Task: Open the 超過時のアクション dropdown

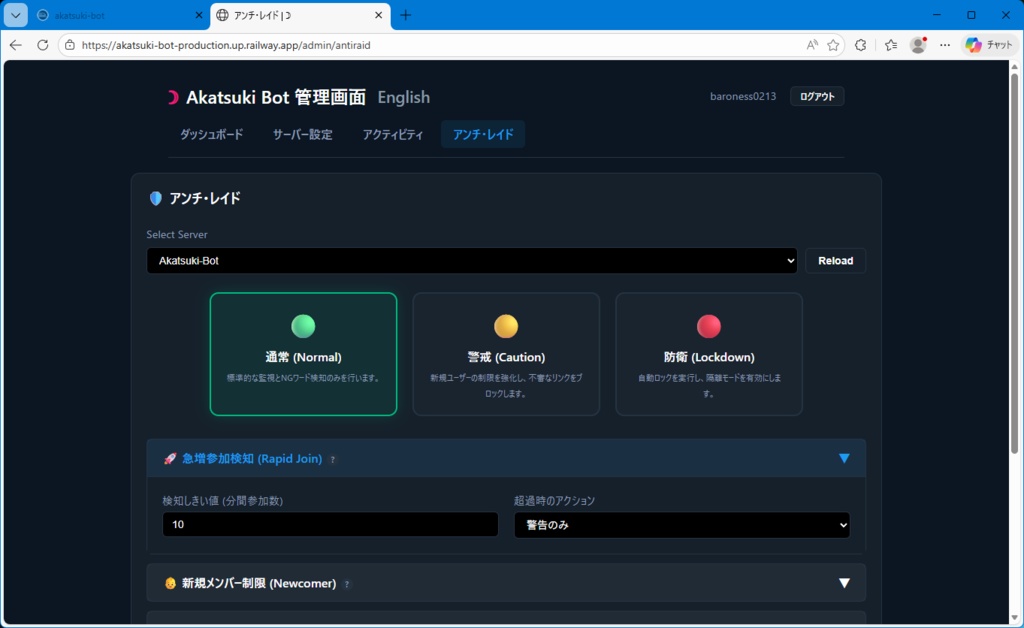Action: (x=681, y=524)
